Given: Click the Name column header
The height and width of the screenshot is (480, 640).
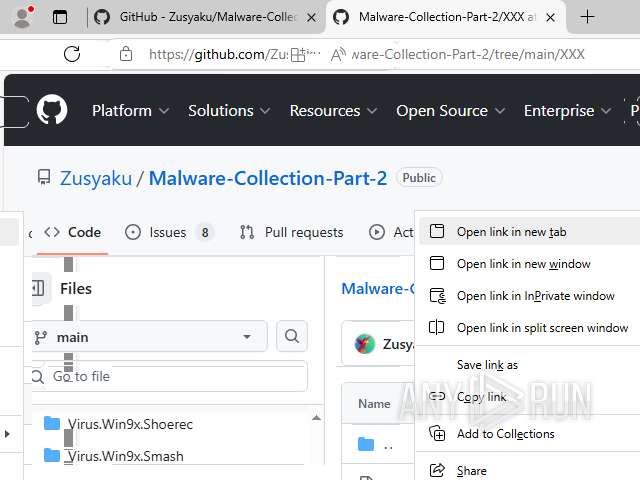Looking at the screenshot, I should tap(374, 404).
